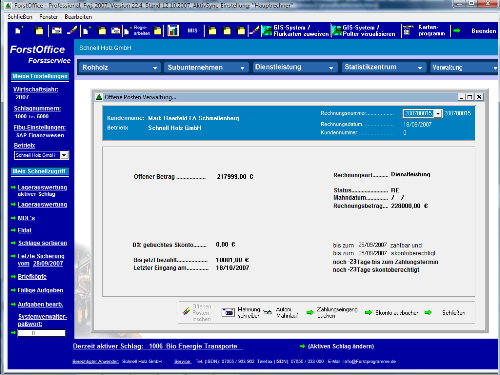The width and height of the screenshot is (500, 375).
Task: Expand the Subunternehmen dropdown
Action: click(x=242, y=68)
